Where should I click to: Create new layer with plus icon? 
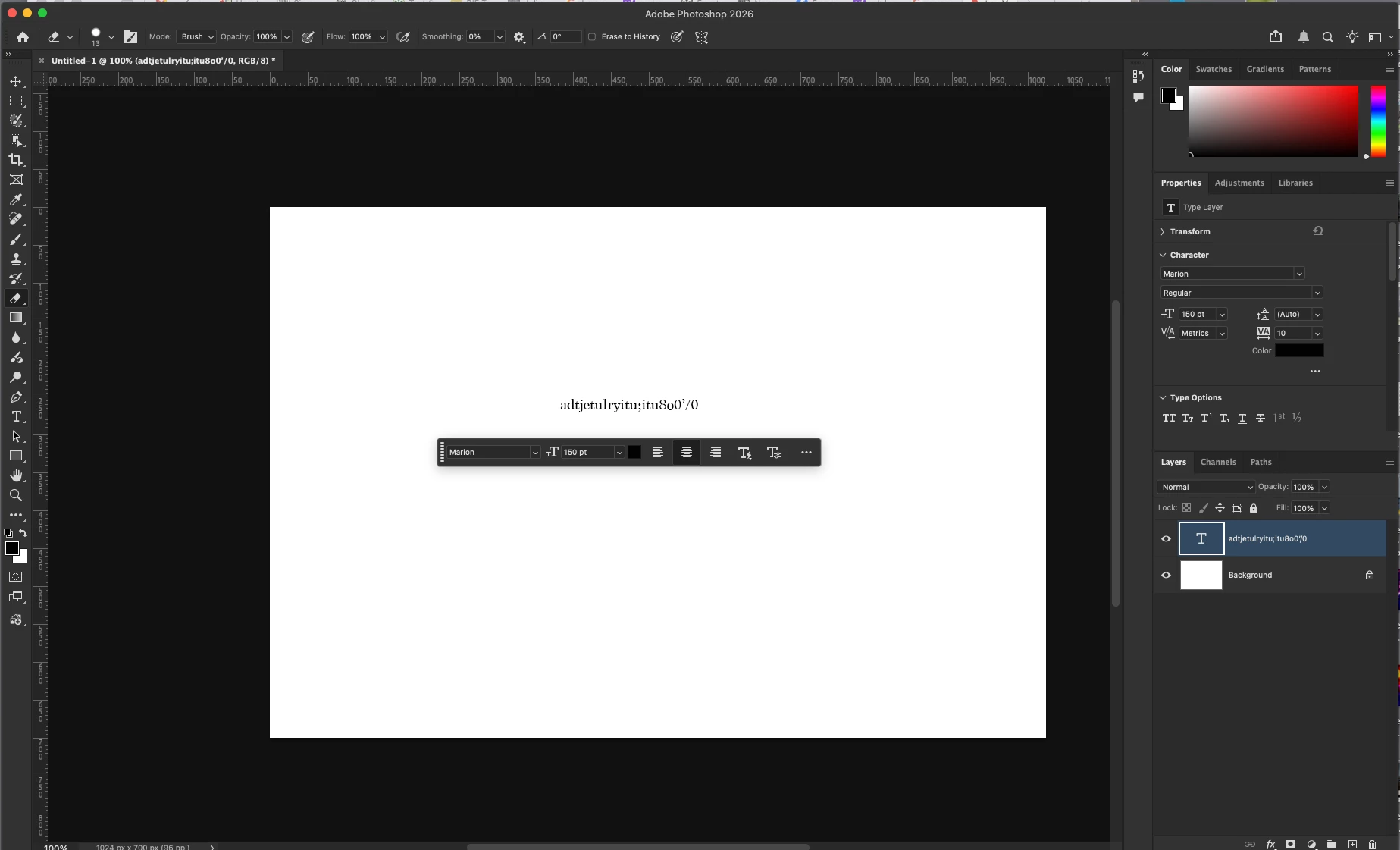(x=1352, y=844)
